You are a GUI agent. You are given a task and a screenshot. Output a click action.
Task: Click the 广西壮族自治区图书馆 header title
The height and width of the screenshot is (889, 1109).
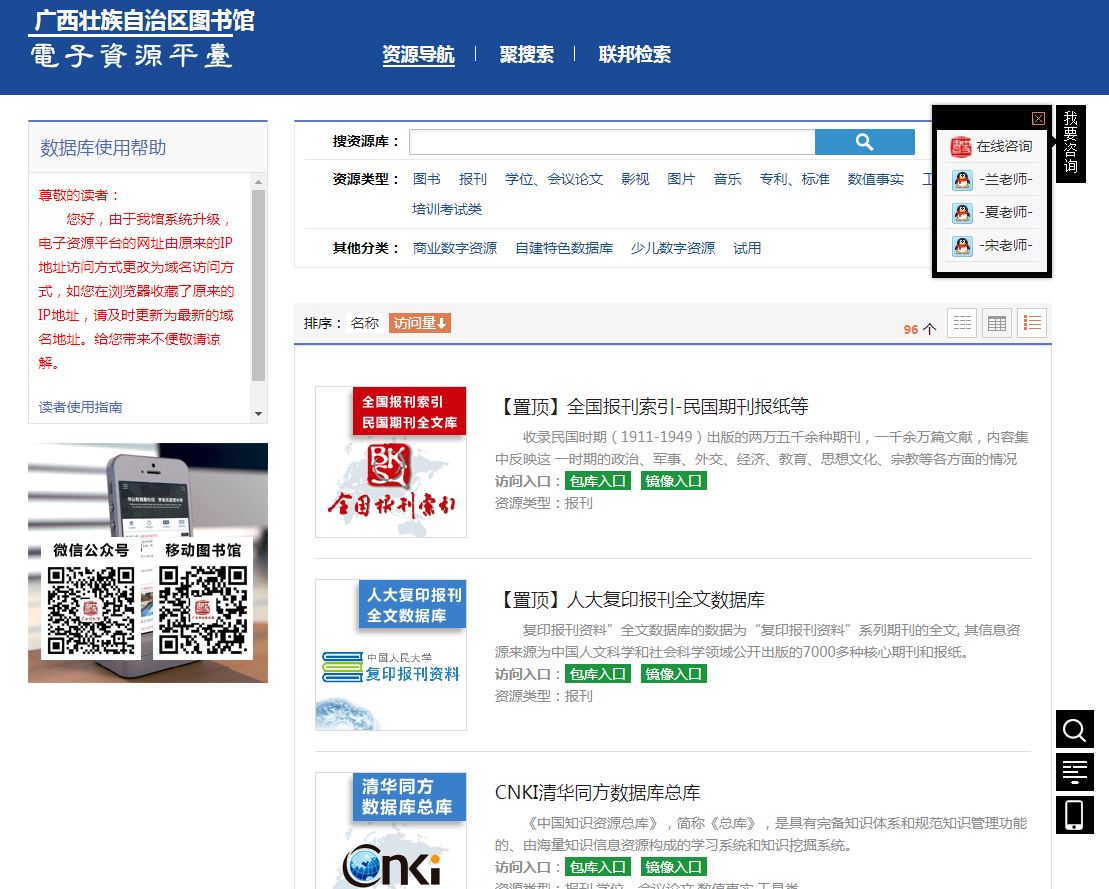point(144,21)
